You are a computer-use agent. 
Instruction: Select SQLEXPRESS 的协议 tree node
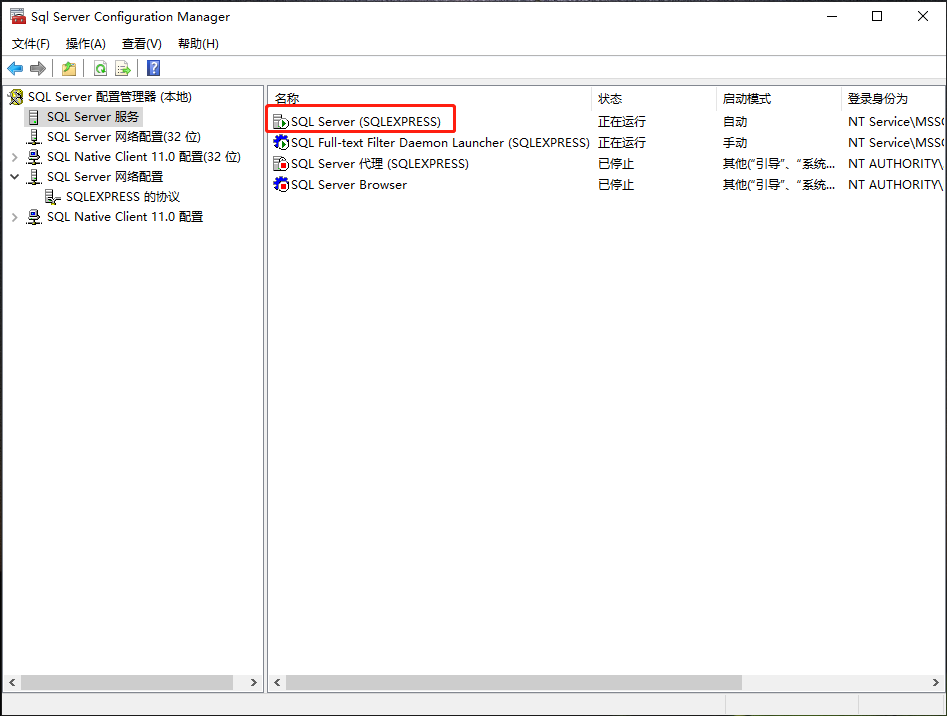click(x=123, y=197)
